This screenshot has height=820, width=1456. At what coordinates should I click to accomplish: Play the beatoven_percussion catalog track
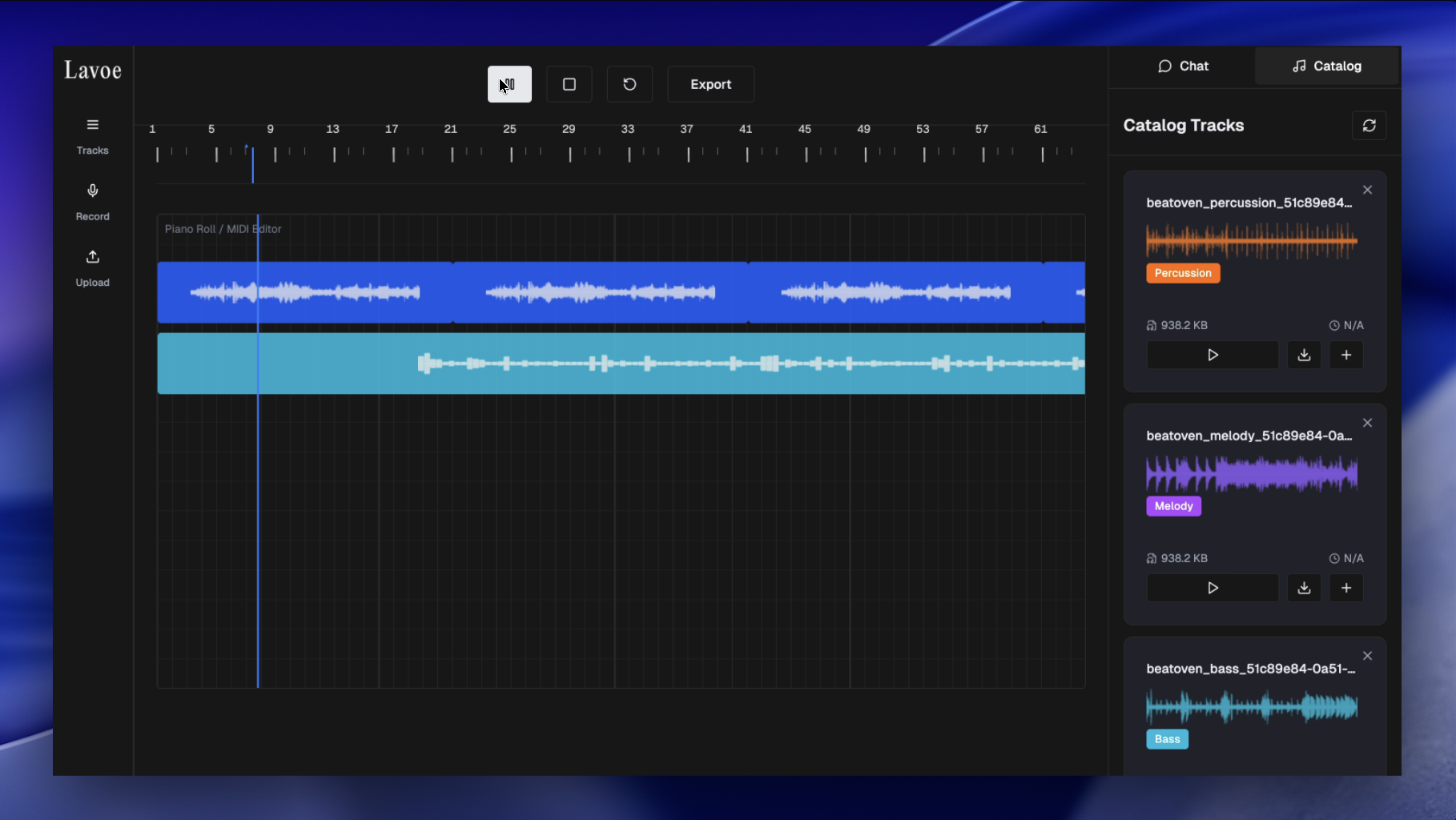tap(1213, 355)
